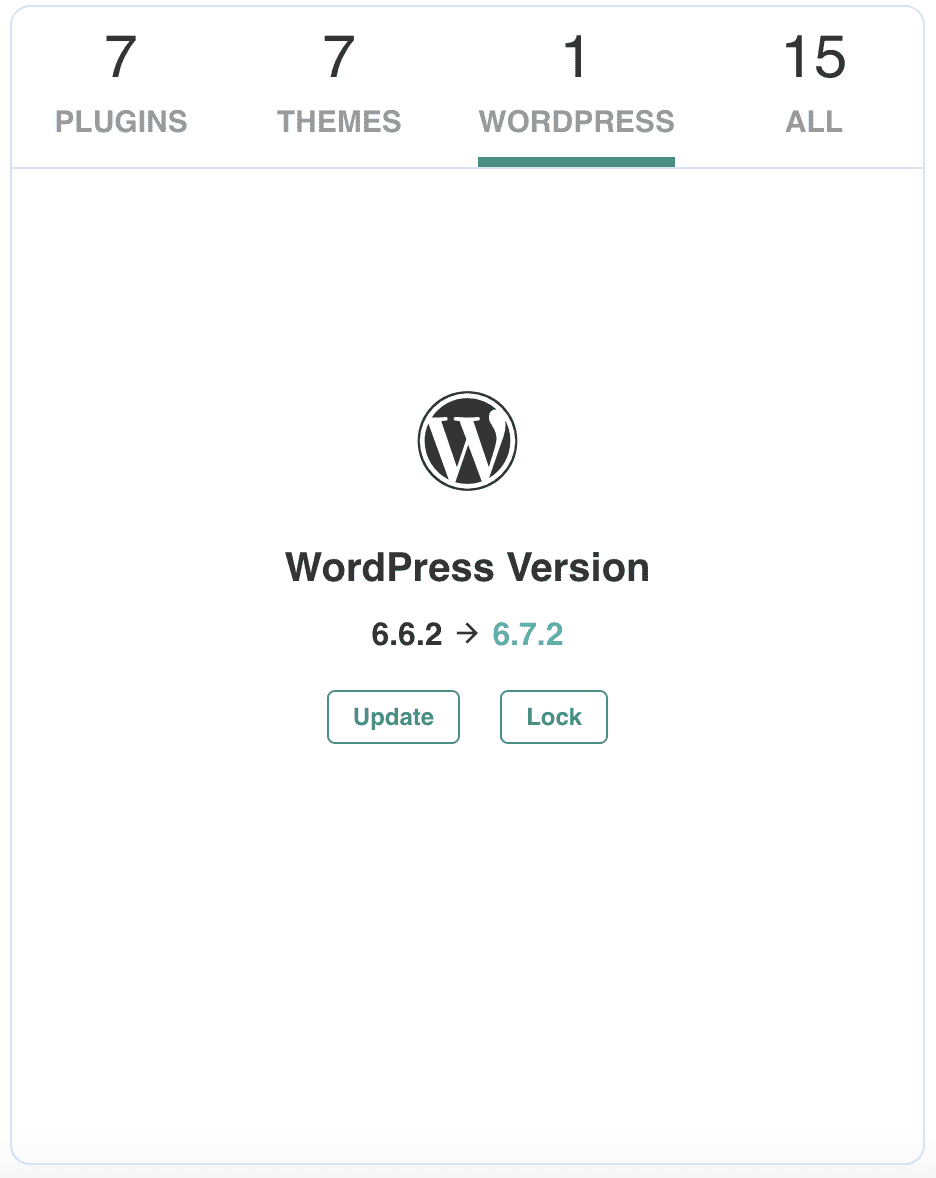936x1178 pixels.
Task: Switch to the Plugins tab
Action: pos(121,87)
